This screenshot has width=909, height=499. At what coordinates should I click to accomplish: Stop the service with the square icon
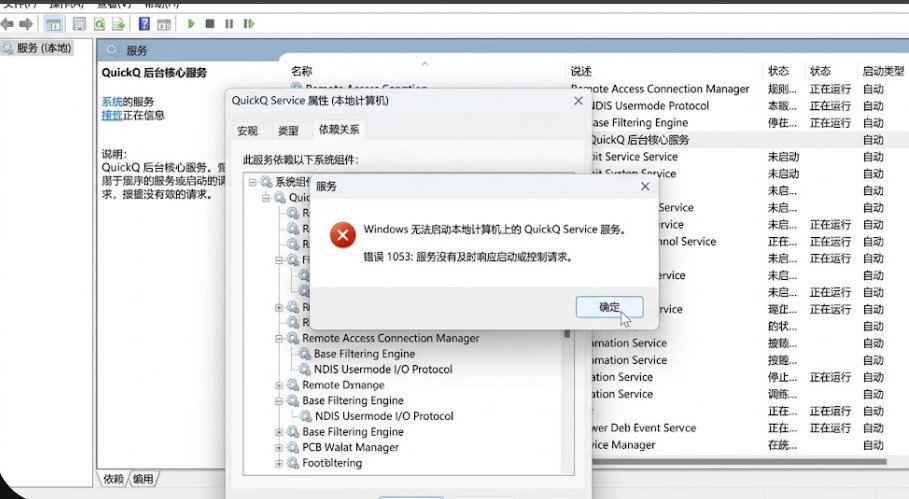coord(210,24)
